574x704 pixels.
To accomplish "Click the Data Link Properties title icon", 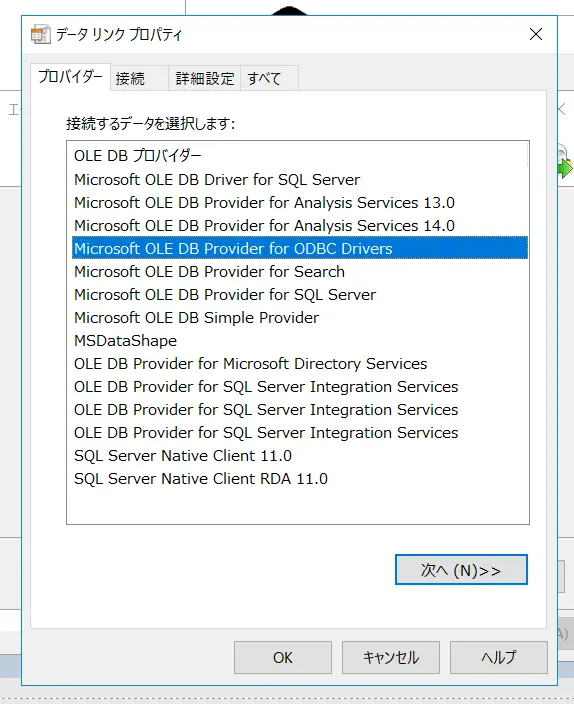I will click(x=40, y=35).
